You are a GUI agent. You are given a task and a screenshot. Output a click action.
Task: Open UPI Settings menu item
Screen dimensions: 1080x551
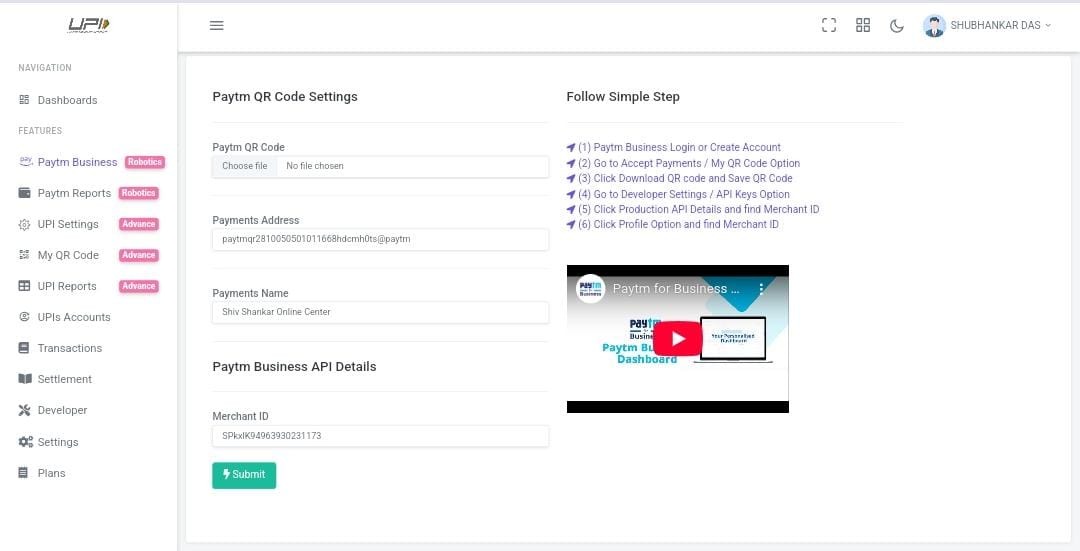click(x=68, y=224)
